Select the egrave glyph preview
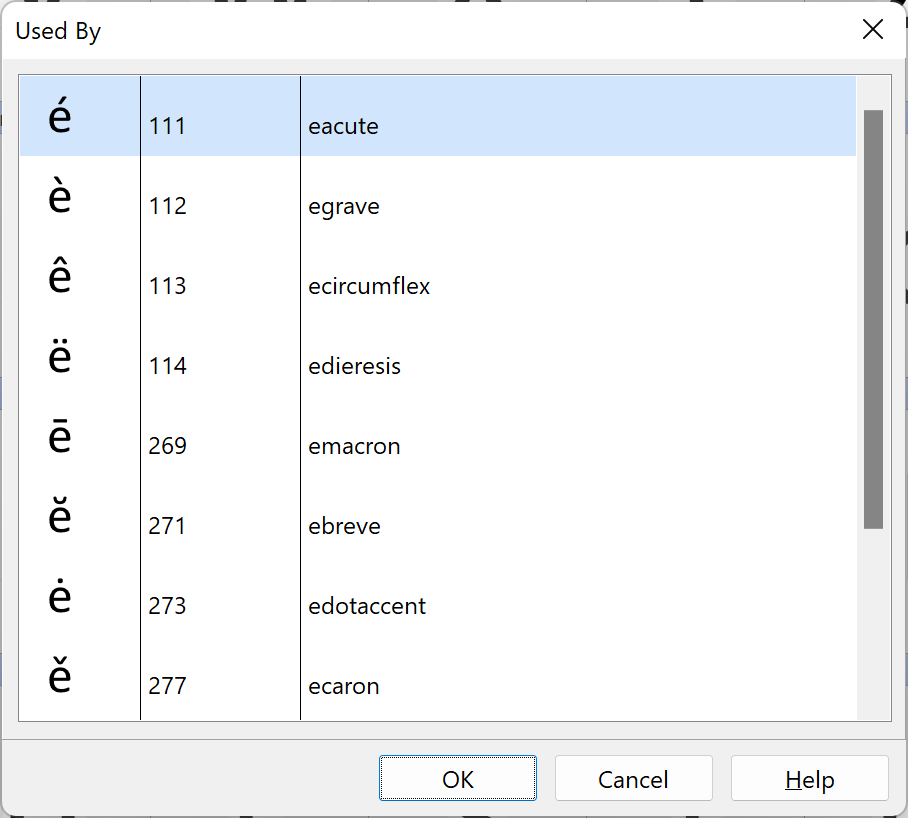Screen dimensions: 908x818 (60, 198)
